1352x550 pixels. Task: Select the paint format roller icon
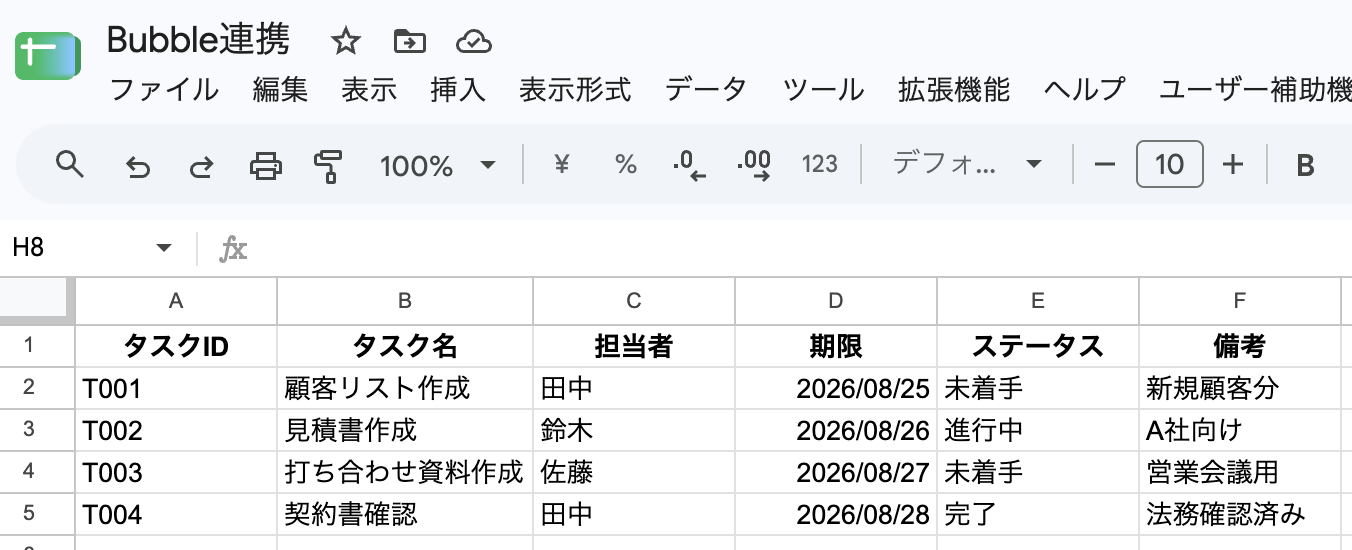pyautogui.click(x=328, y=165)
